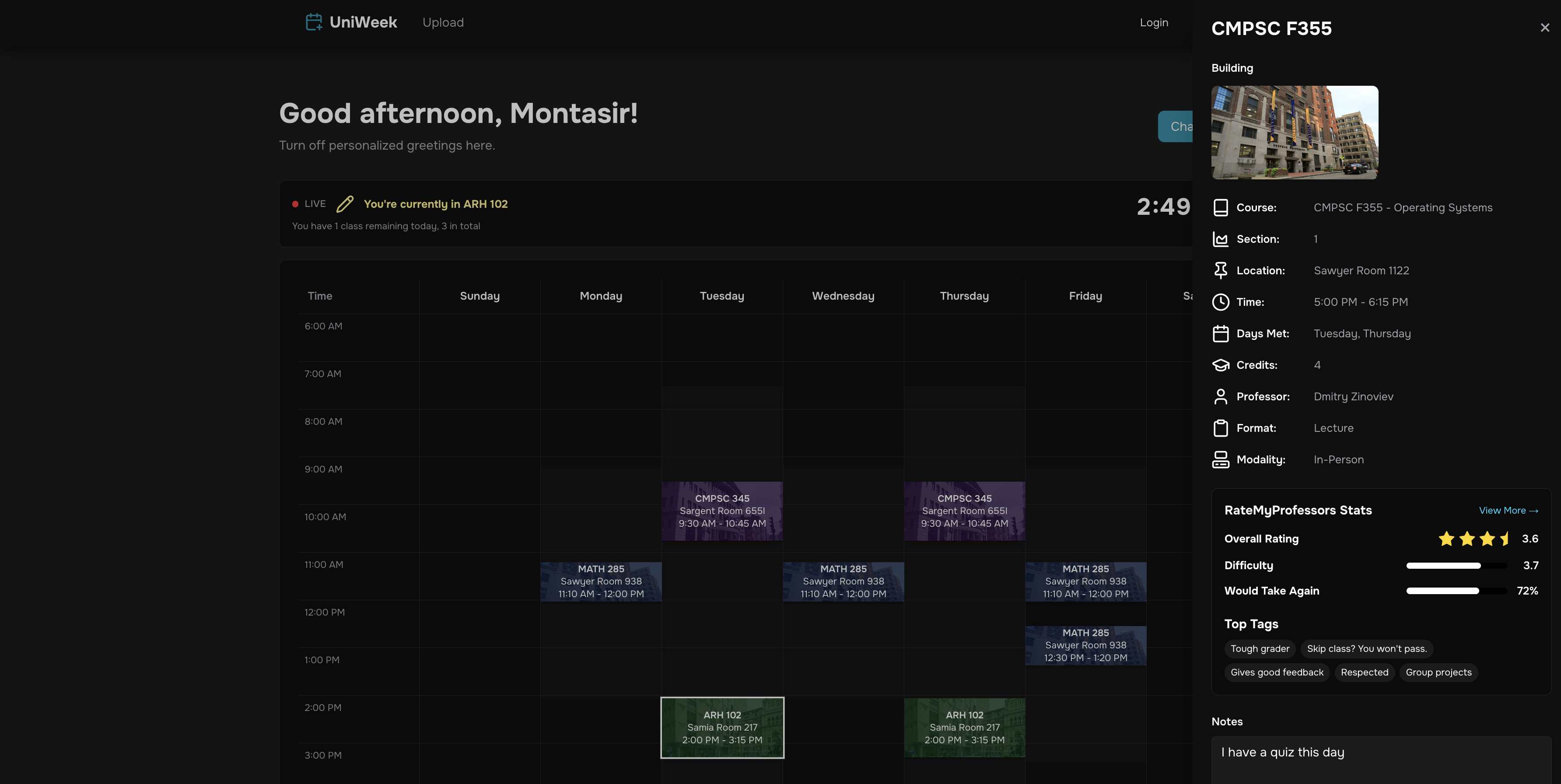Click the clipboard icon next to Format
The image size is (1561, 784).
coord(1221,428)
